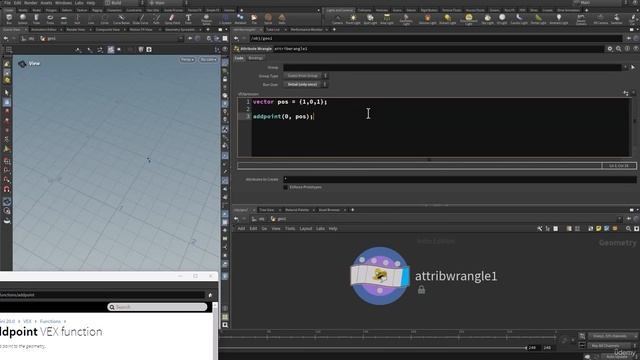Select the Box shelf tool
The image size is (640, 360).
click(9, 19)
